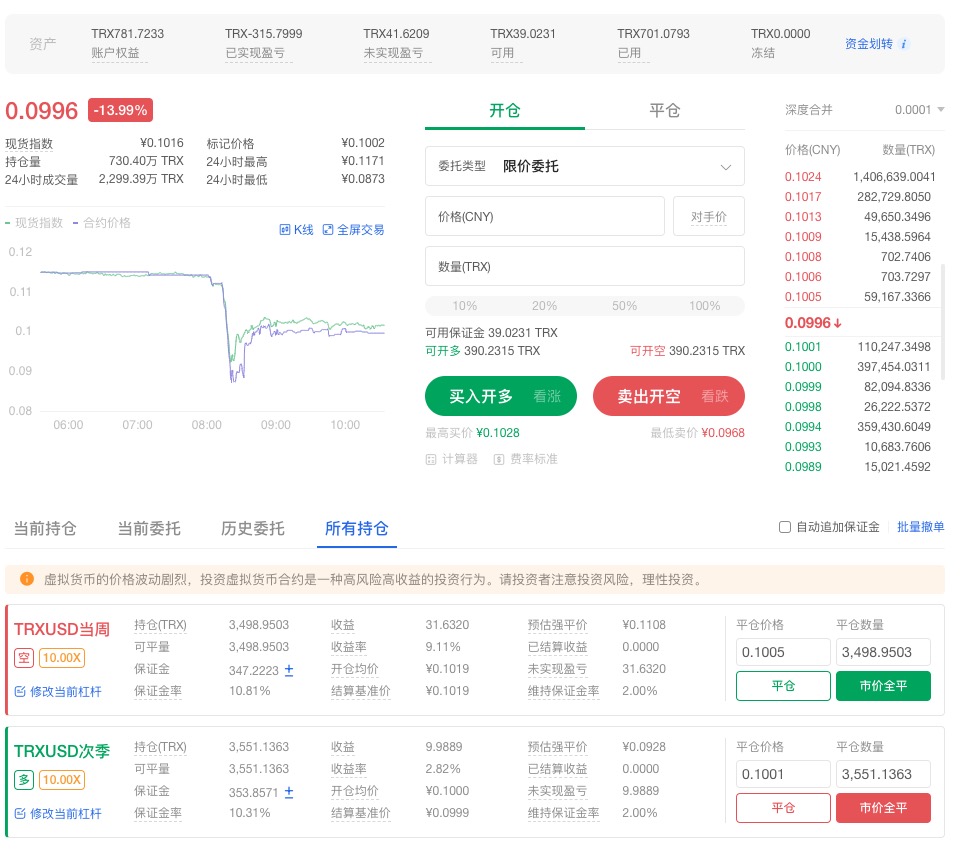Click the 最高买价 ¥0.1028 value
This screenshot has width=975, height=855.
[x=497, y=433]
